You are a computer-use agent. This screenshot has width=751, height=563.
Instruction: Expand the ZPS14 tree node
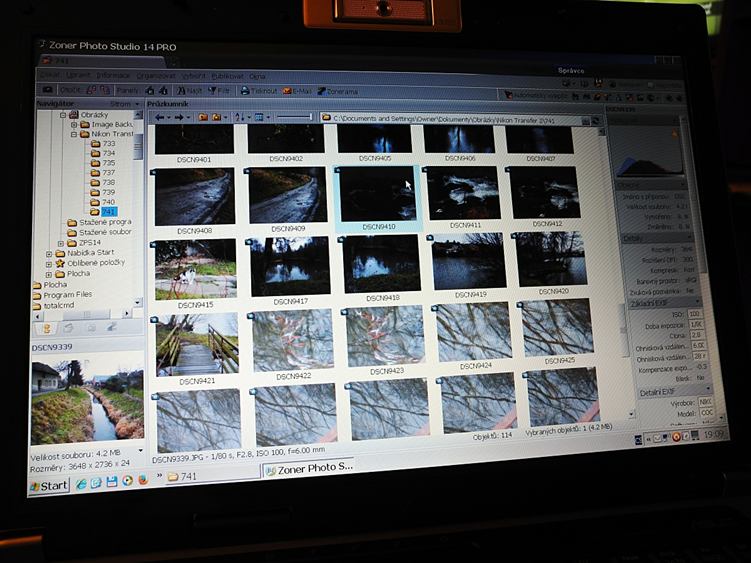(x=61, y=243)
